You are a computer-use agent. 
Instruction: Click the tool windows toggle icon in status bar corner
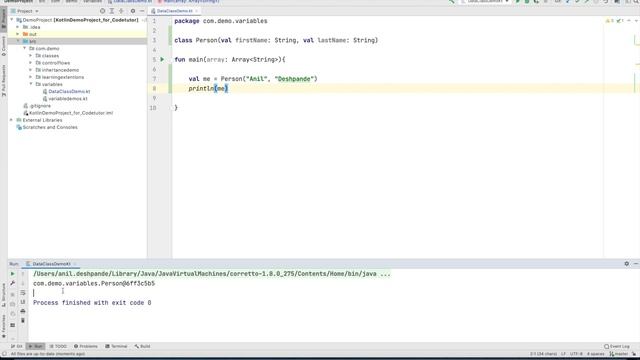(x=4, y=354)
